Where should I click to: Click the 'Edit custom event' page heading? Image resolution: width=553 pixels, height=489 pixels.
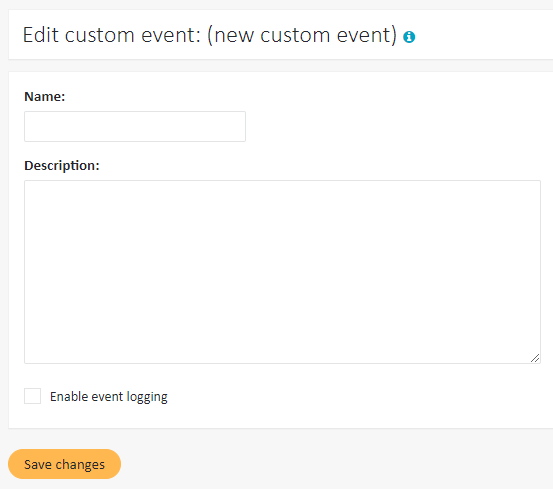click(x=111, y=35)
